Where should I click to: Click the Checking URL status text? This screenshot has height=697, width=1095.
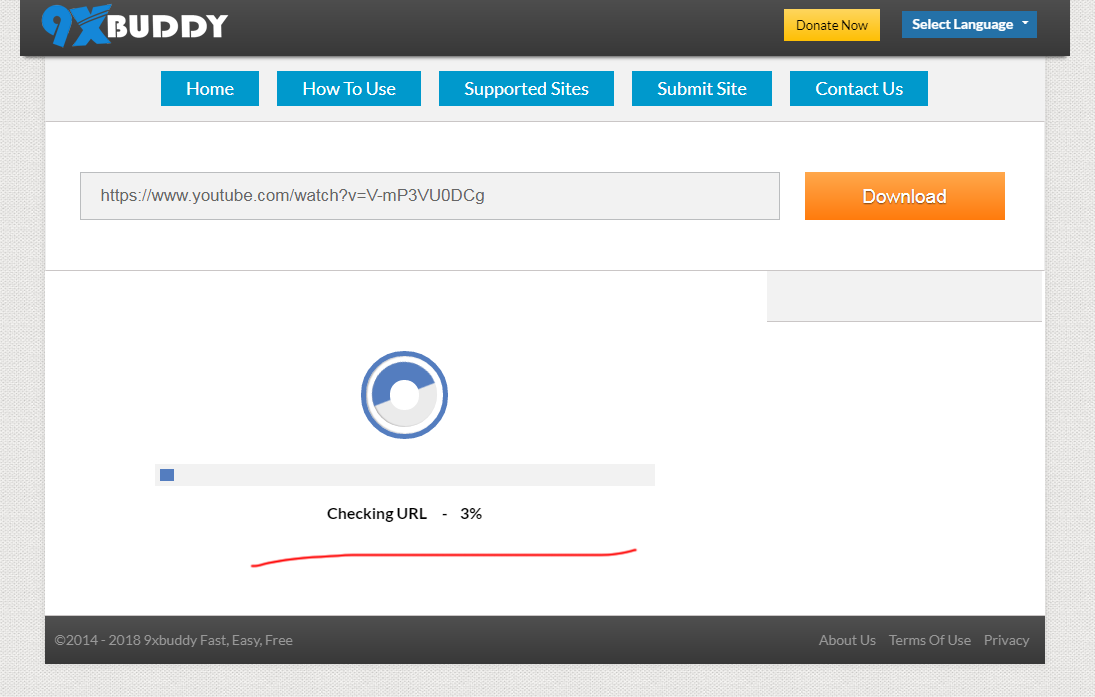point(376,514)
